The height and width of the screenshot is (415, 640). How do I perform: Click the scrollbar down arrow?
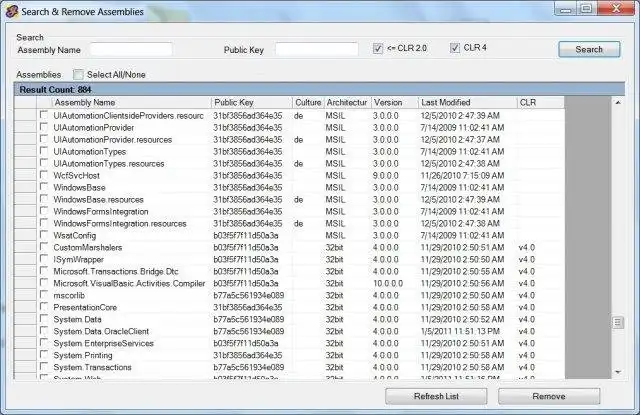(618, 372)
